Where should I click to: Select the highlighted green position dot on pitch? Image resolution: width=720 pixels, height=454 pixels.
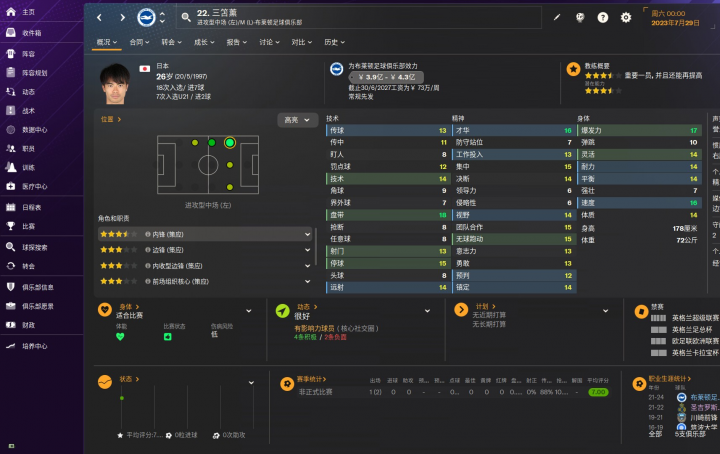coord(229,143)
